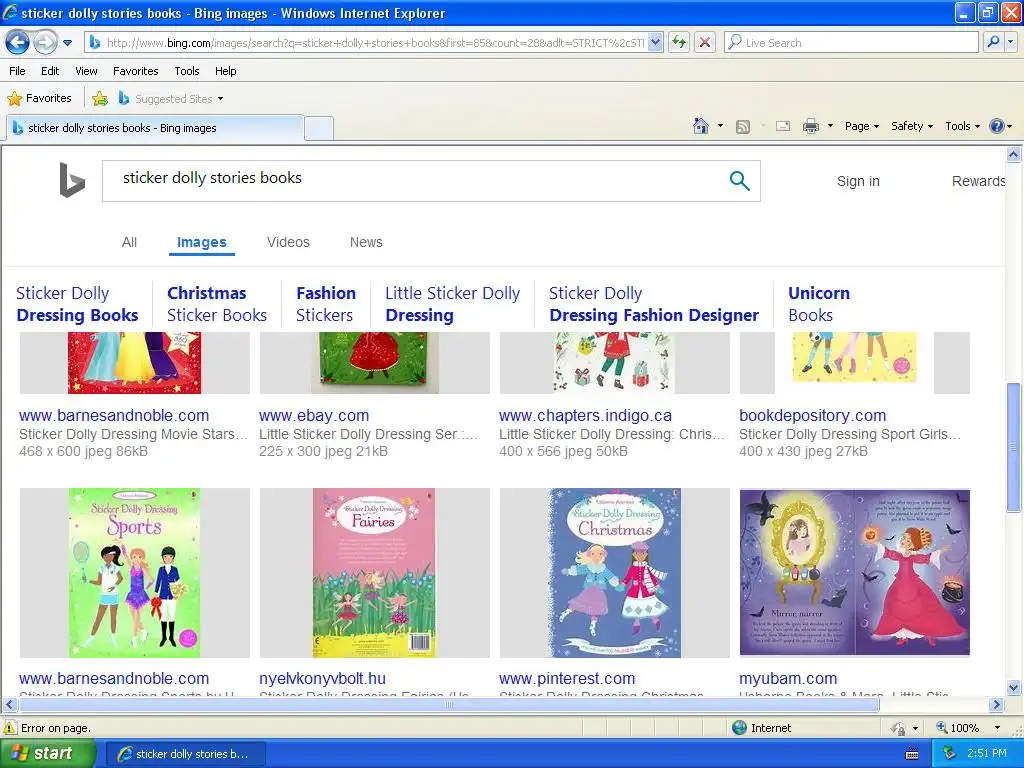The width and height of the screenshot is (1024, 768).
Task: Click the Read Mail icon
Action: pos(783,126)
